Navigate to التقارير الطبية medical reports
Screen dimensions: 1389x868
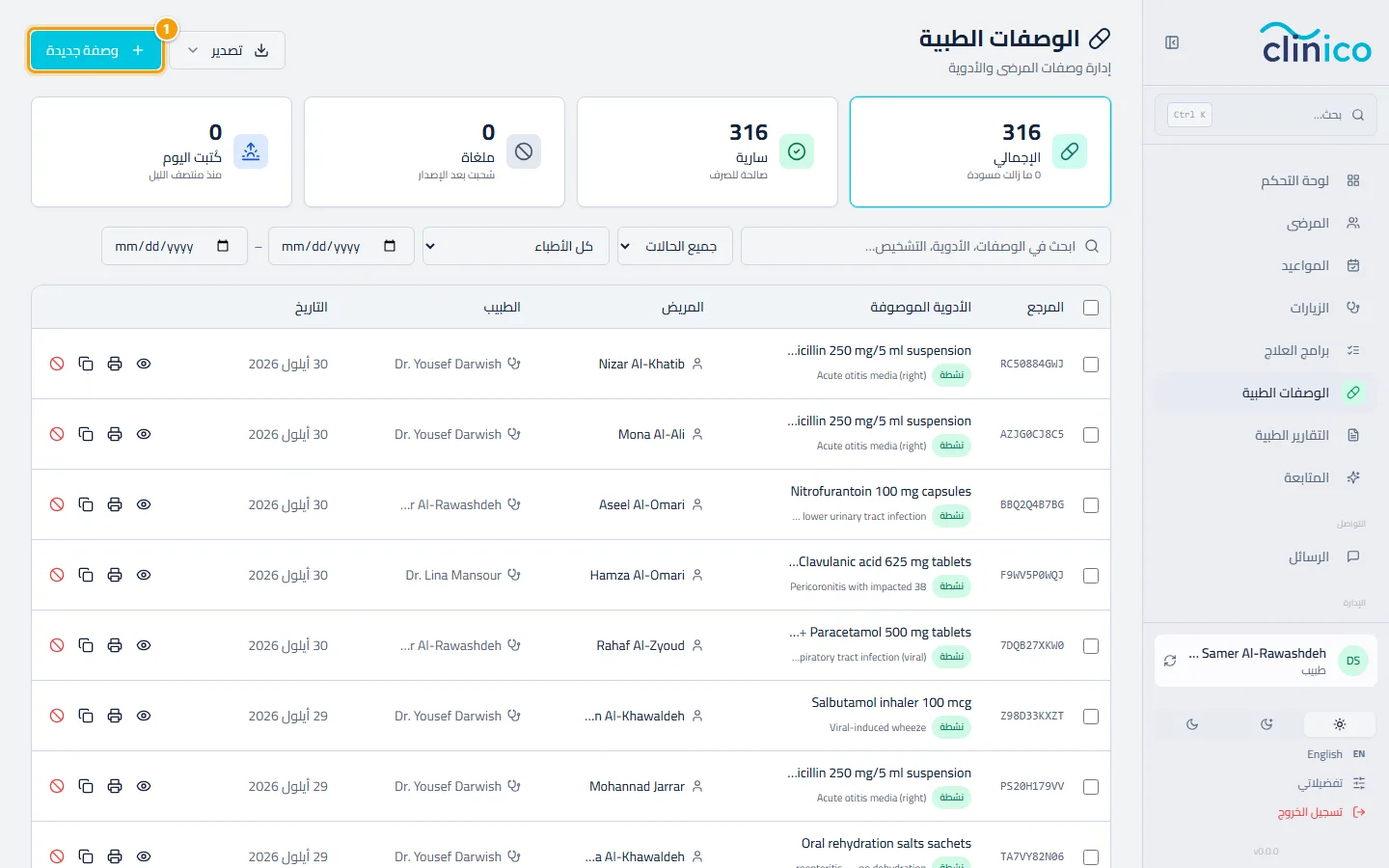coord(1265,435)
